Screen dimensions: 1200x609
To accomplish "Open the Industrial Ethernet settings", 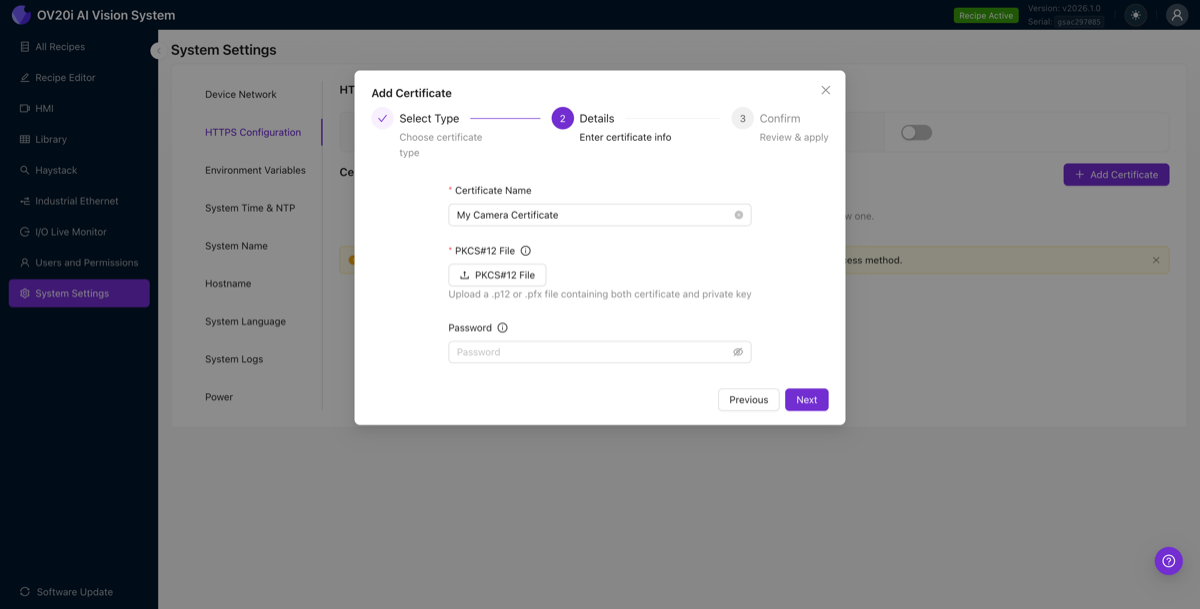I will (x=74, y=200).
